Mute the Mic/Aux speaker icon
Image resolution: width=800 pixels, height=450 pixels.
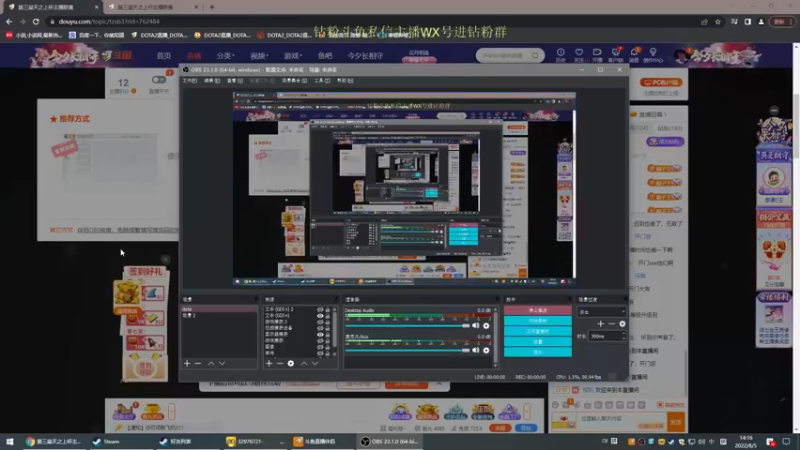coord(476,350)
